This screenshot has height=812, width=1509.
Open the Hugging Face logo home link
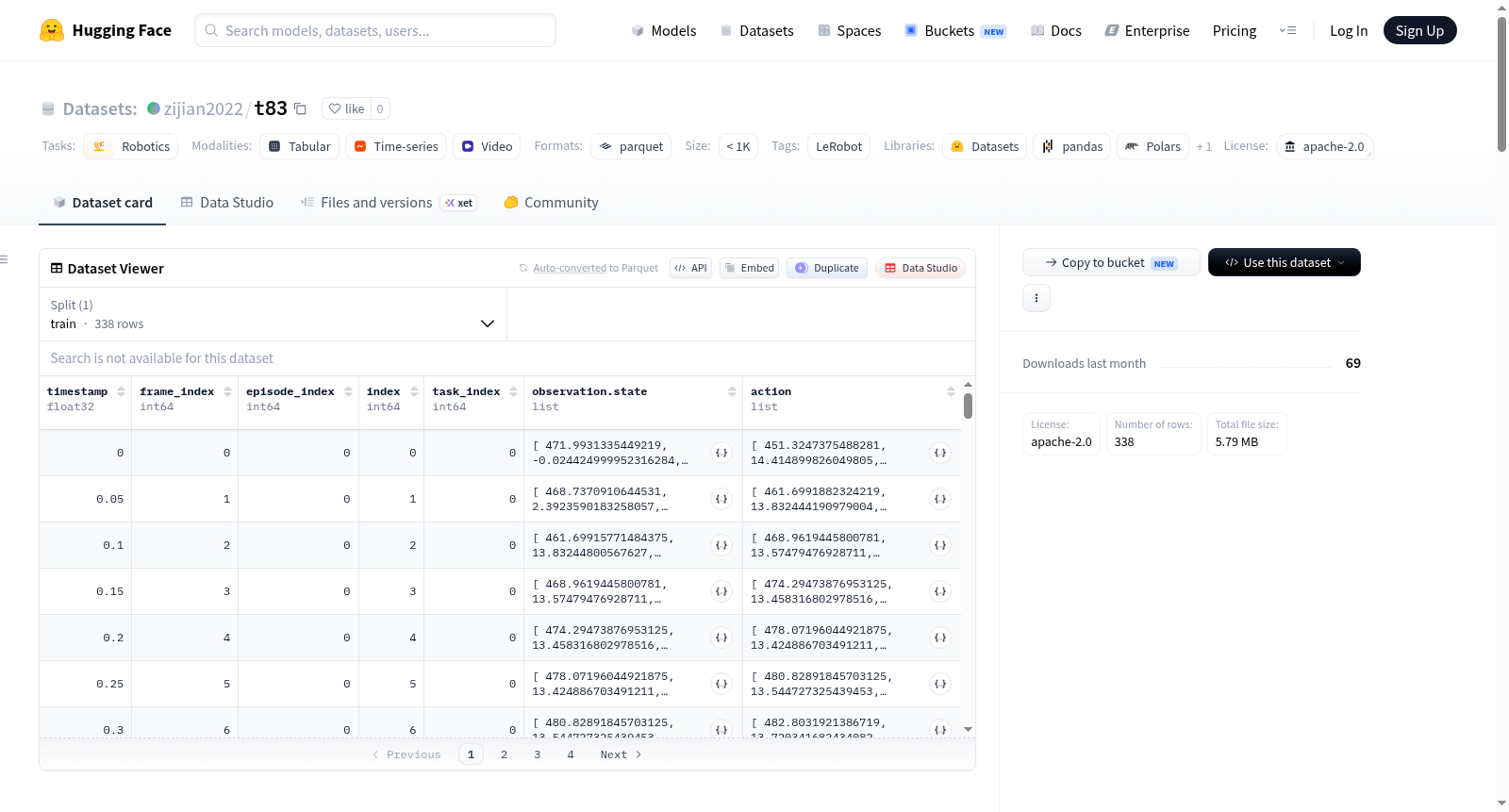click(x=106, y=30)
